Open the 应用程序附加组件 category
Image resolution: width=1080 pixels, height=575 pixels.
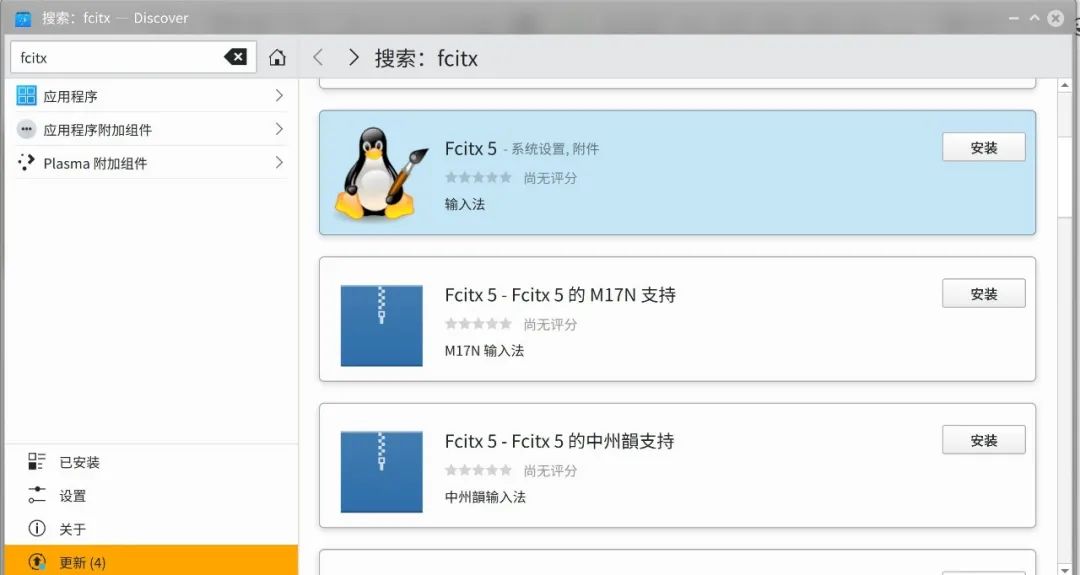(x=151, y=129)
